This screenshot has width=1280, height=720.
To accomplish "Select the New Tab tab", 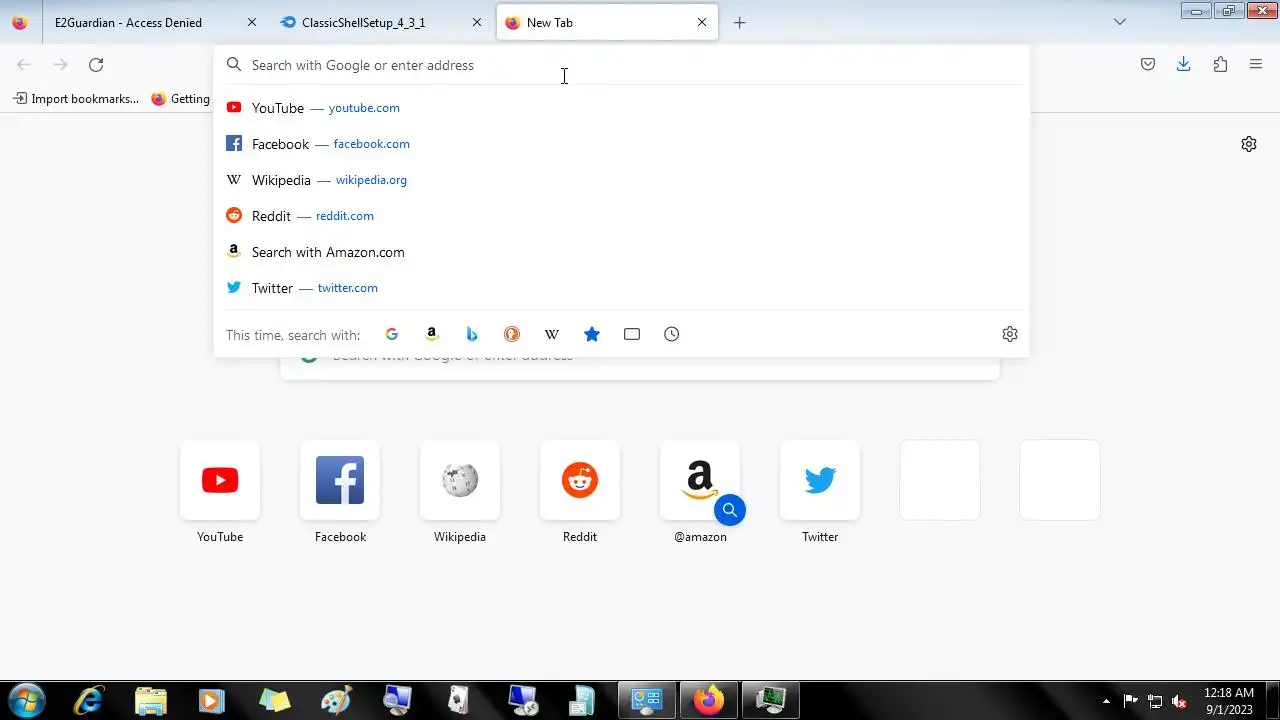I will coord(607,22).
